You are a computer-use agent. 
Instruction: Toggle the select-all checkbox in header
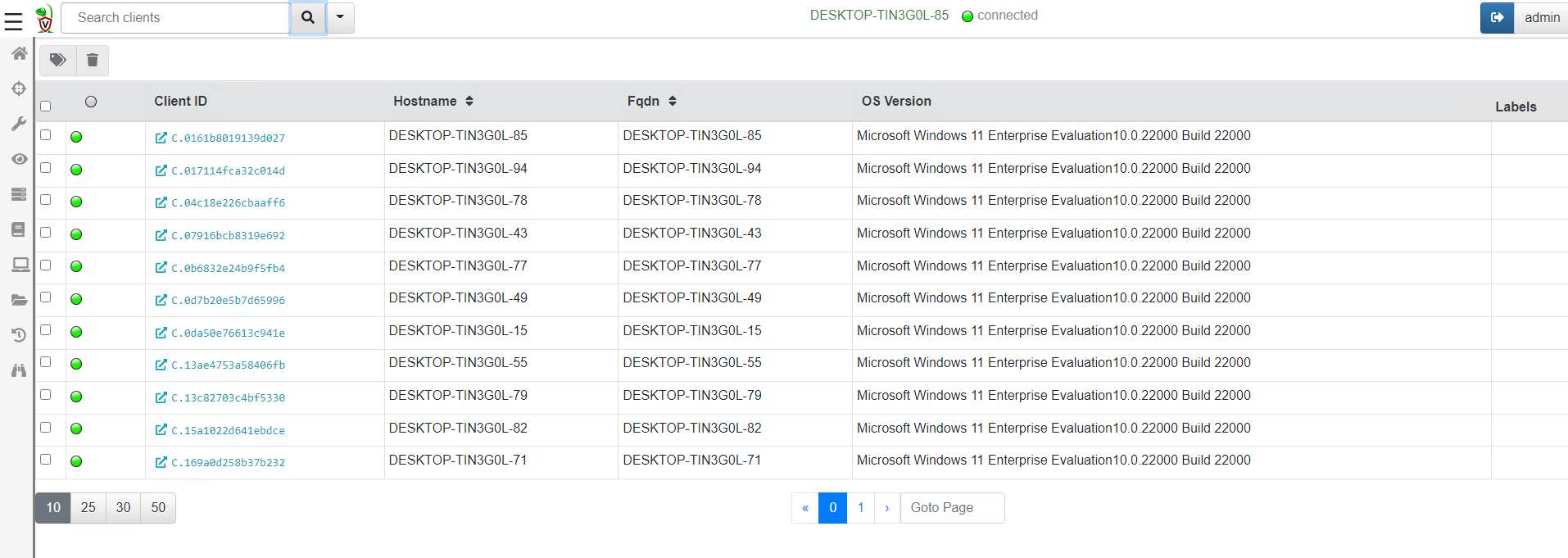46,106
